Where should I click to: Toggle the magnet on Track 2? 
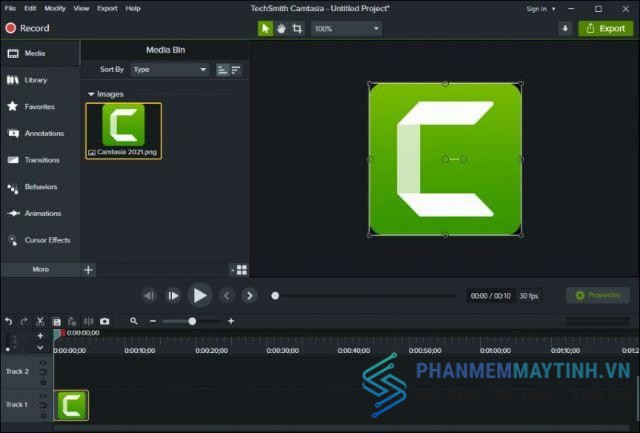point(43,372)
